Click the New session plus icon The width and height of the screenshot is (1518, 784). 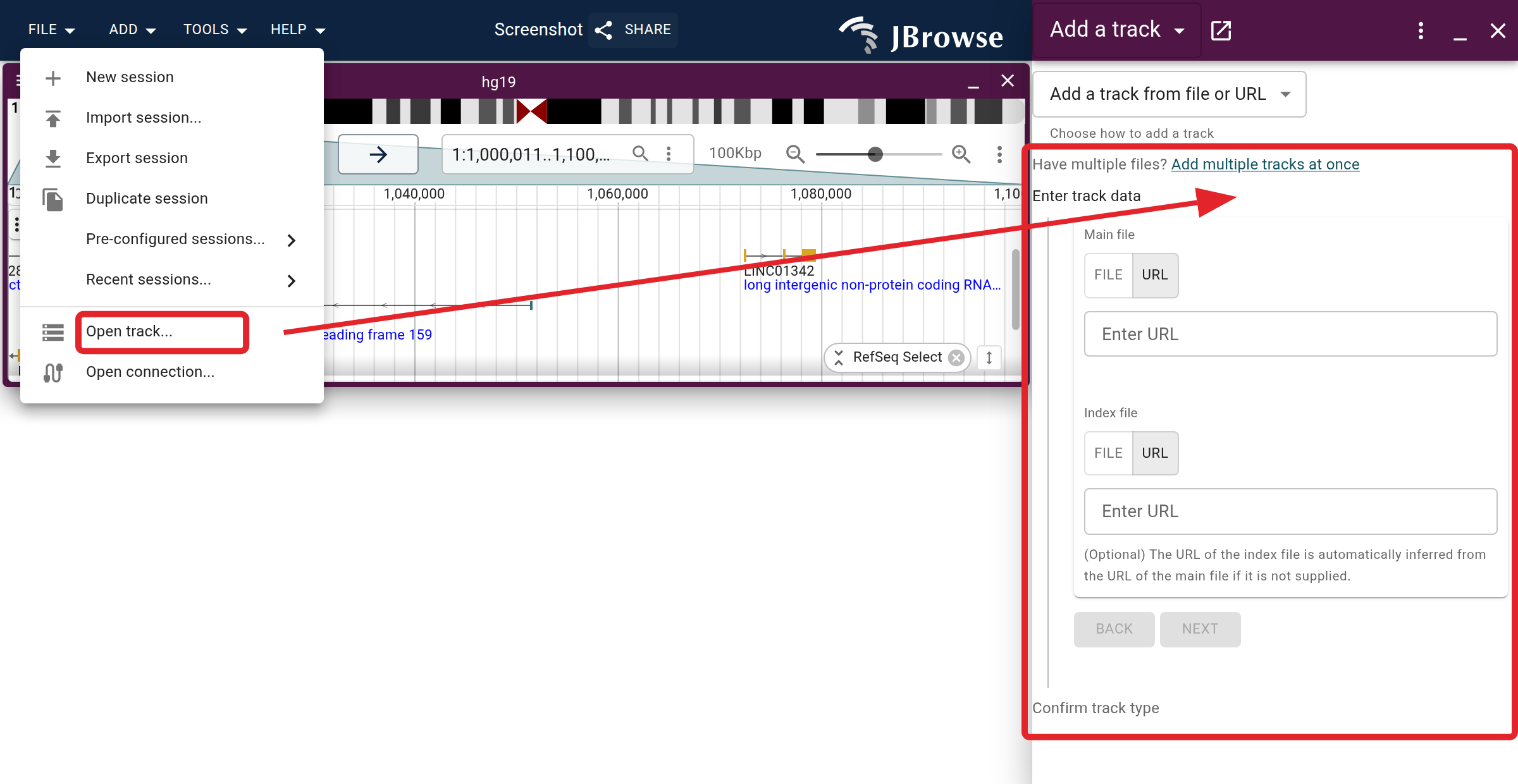coord(53,78)
